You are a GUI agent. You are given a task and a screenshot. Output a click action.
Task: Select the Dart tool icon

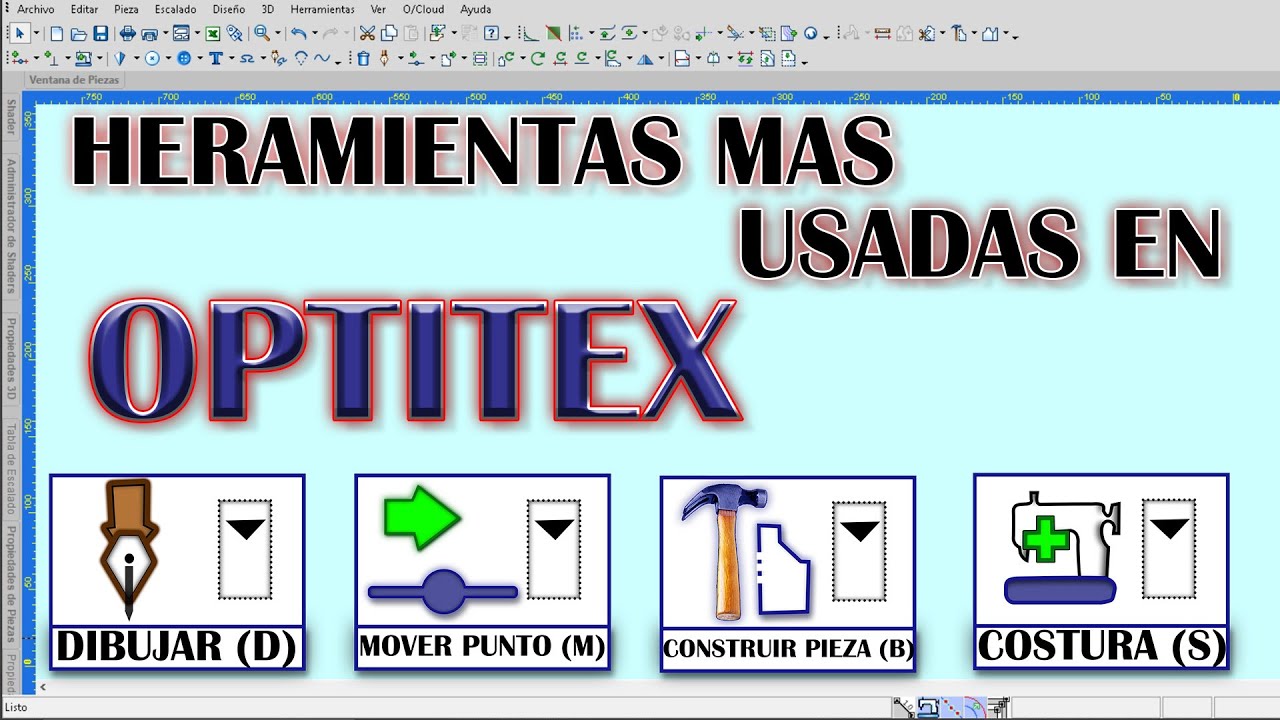pos(119,58)
